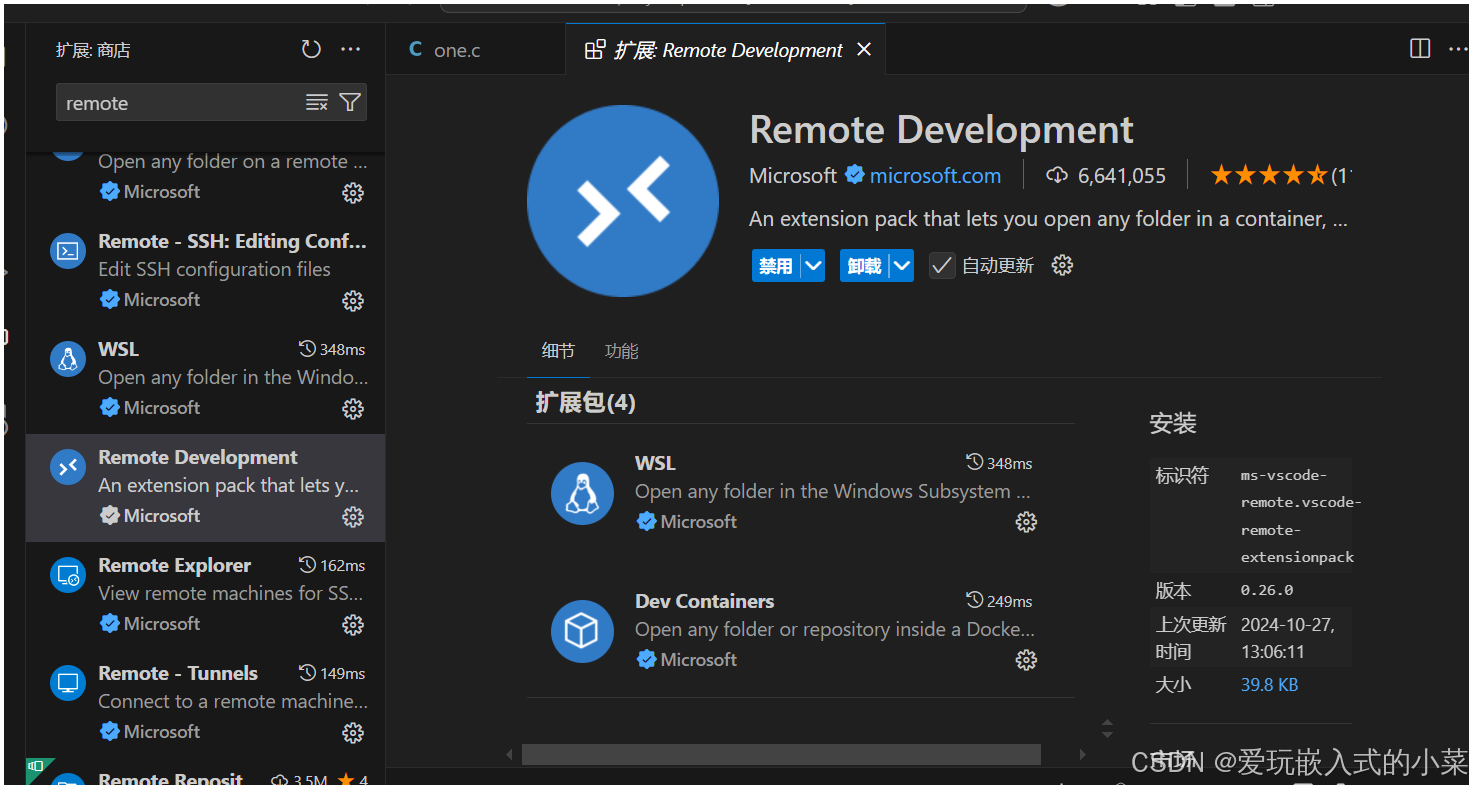Open the Dev Containers title in extension pack
1473x789 pixels.
[704, 601]
